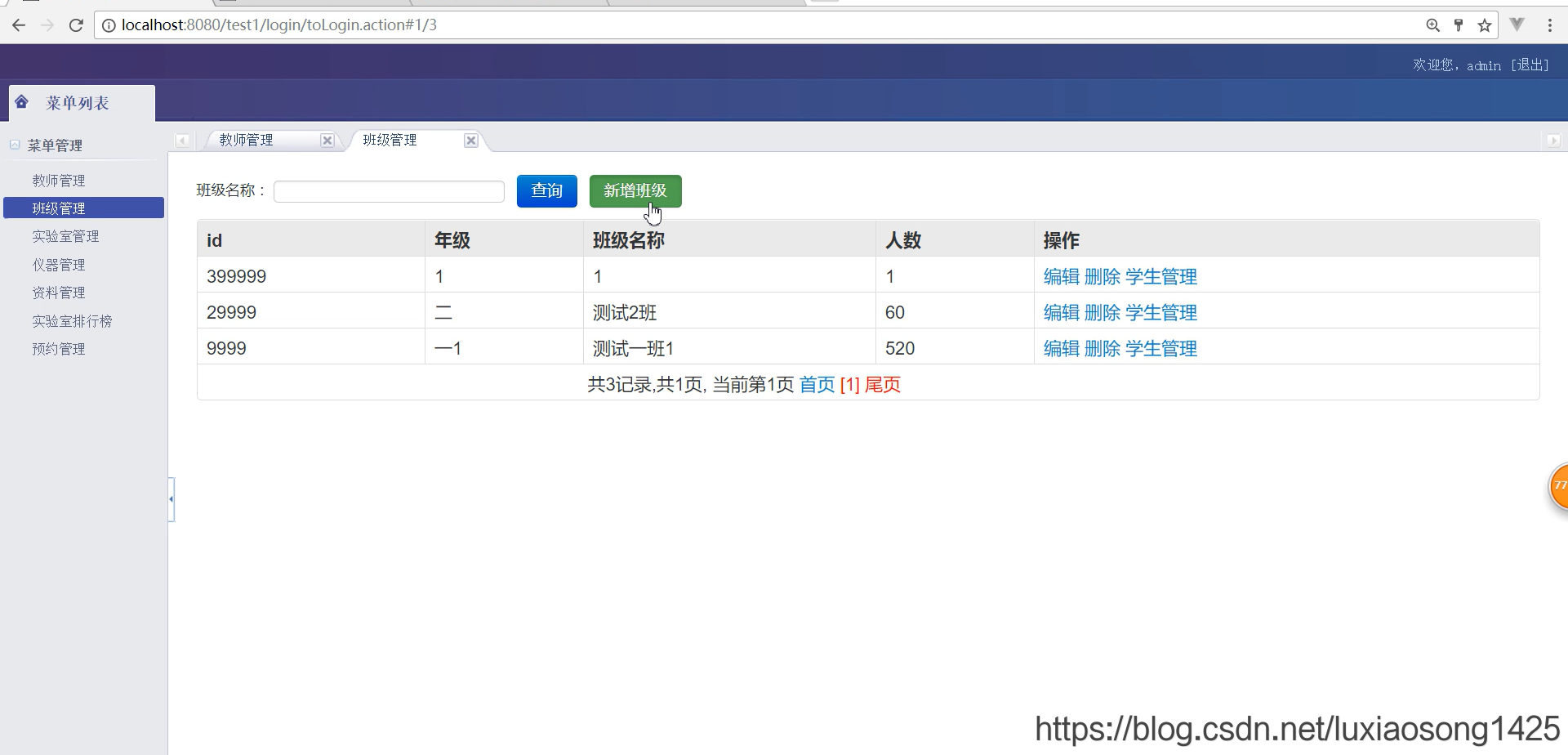1568x755 pixels.
Task: Focus the 班级名称 search input field
Action: (x=389, y=191)
